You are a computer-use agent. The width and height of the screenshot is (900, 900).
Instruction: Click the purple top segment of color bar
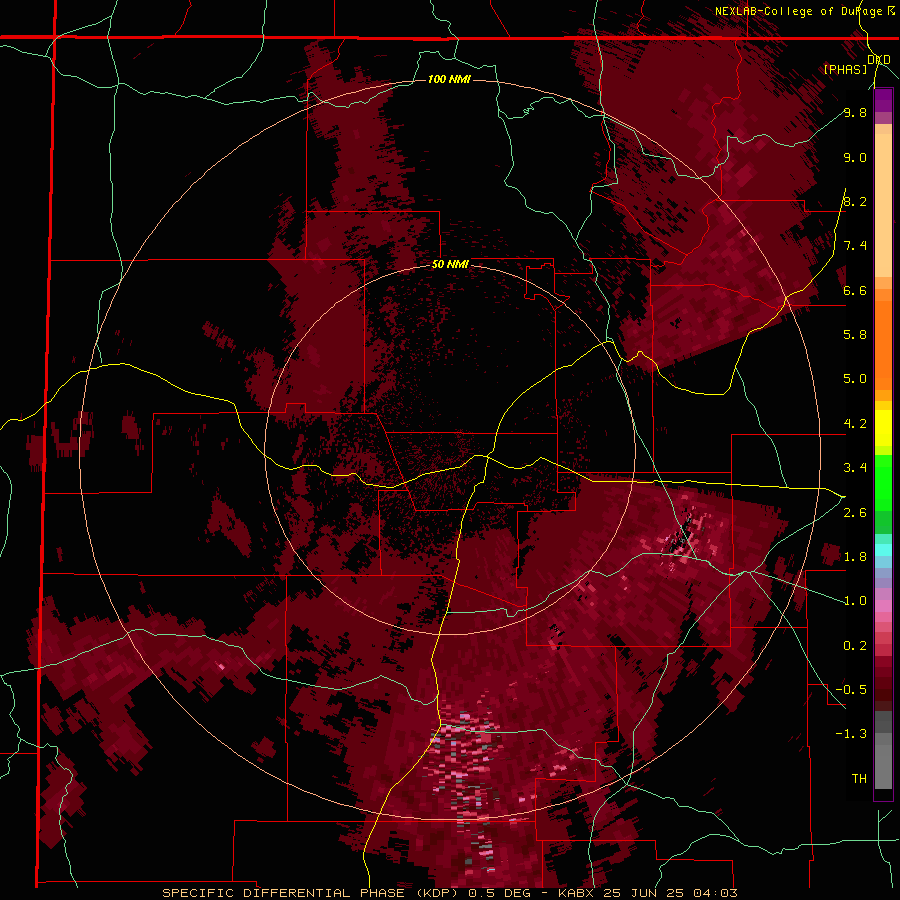[x=883, y=100]
